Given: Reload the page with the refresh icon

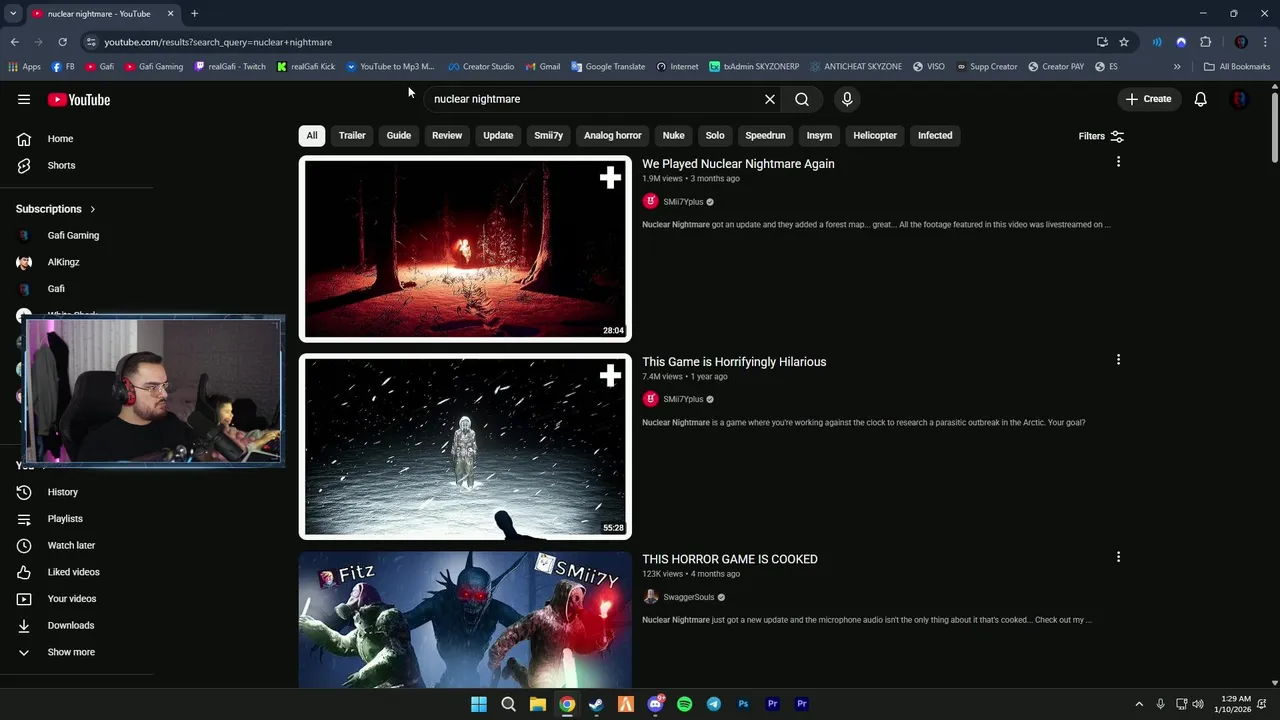Looking at the screenshot, I should 62,42.
